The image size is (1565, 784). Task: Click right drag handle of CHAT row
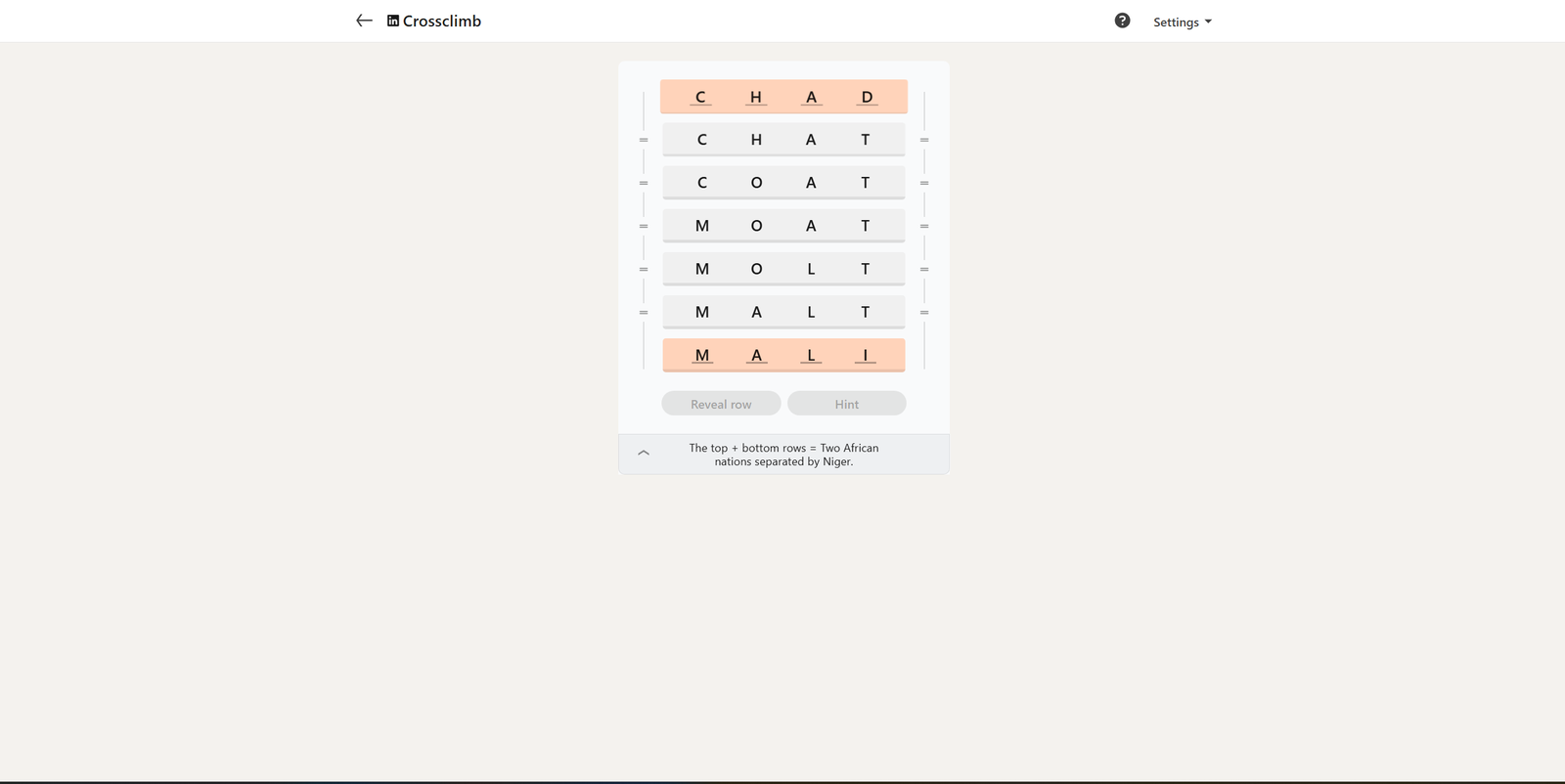point(924,140)
